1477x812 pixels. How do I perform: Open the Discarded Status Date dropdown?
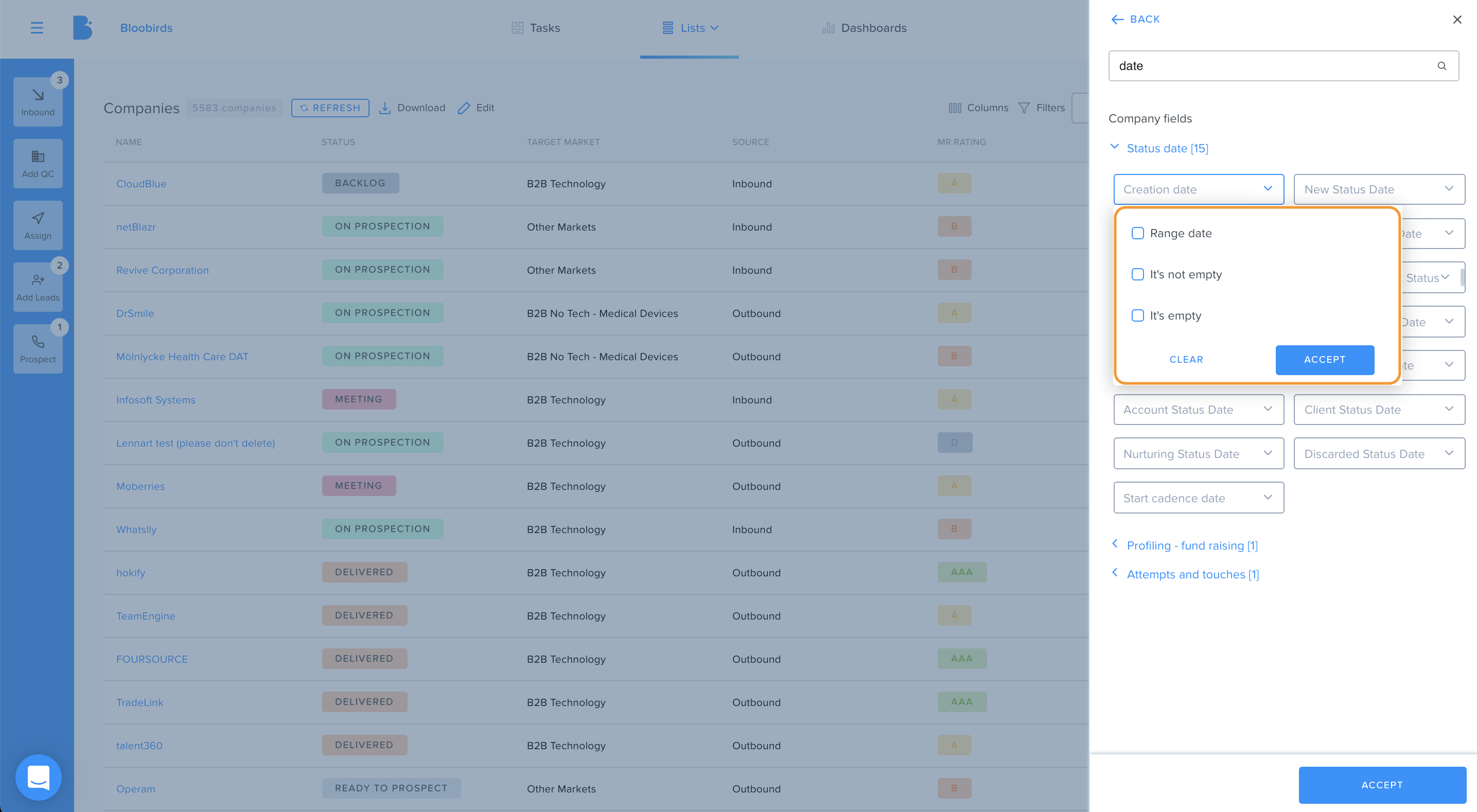pos(1379,453)
